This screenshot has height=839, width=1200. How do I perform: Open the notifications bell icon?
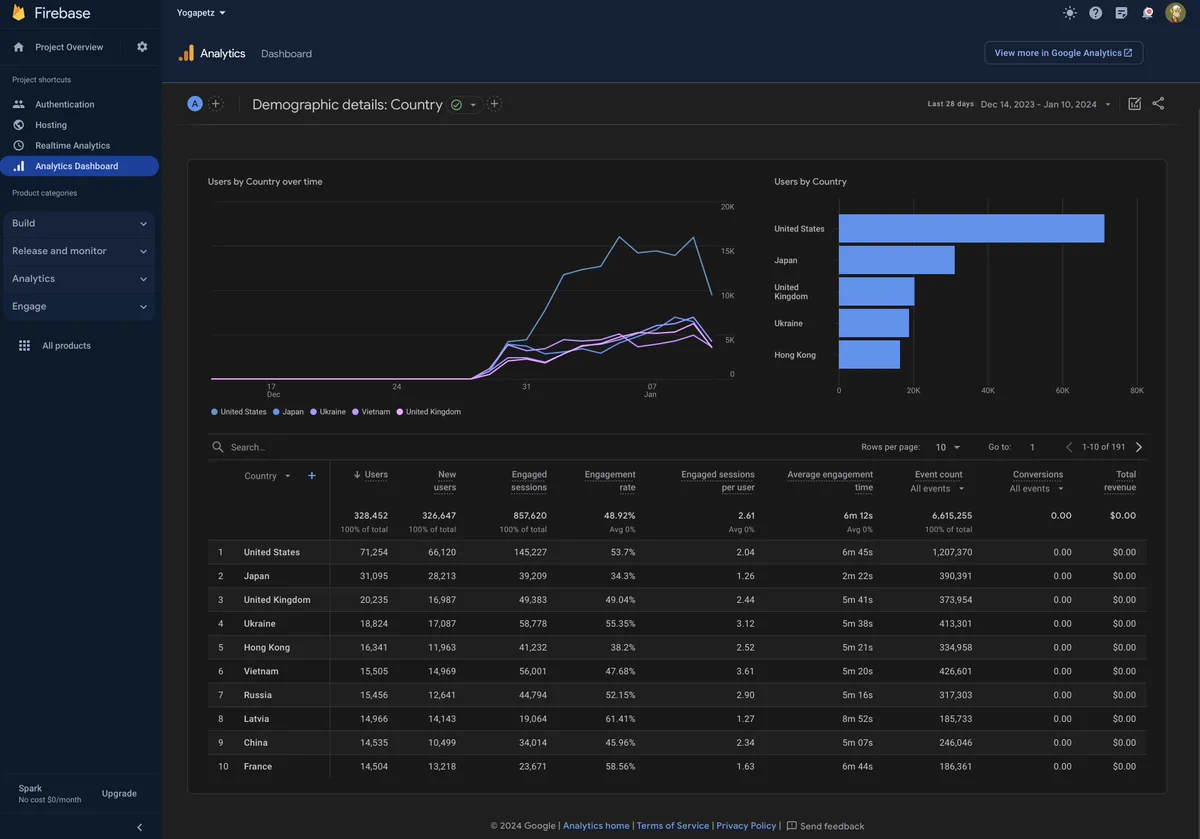tap(1148, 13)
